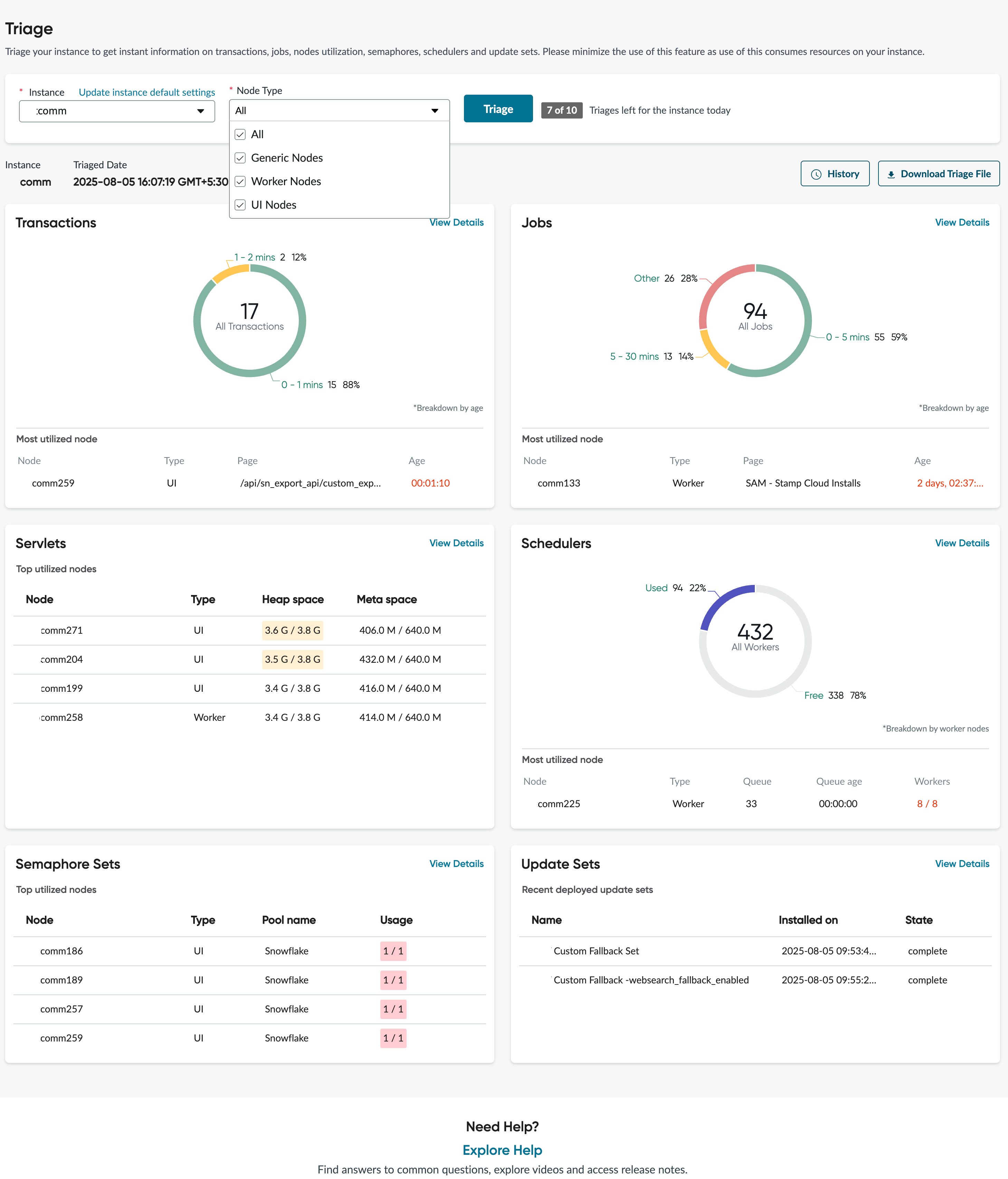Open Update instance default settings link
1008x1179 pixels.
tap(147, 92)
